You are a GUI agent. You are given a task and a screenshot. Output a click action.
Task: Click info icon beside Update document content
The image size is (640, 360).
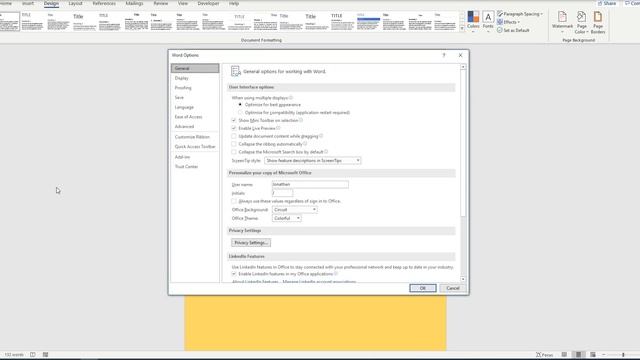click(321, 136)
